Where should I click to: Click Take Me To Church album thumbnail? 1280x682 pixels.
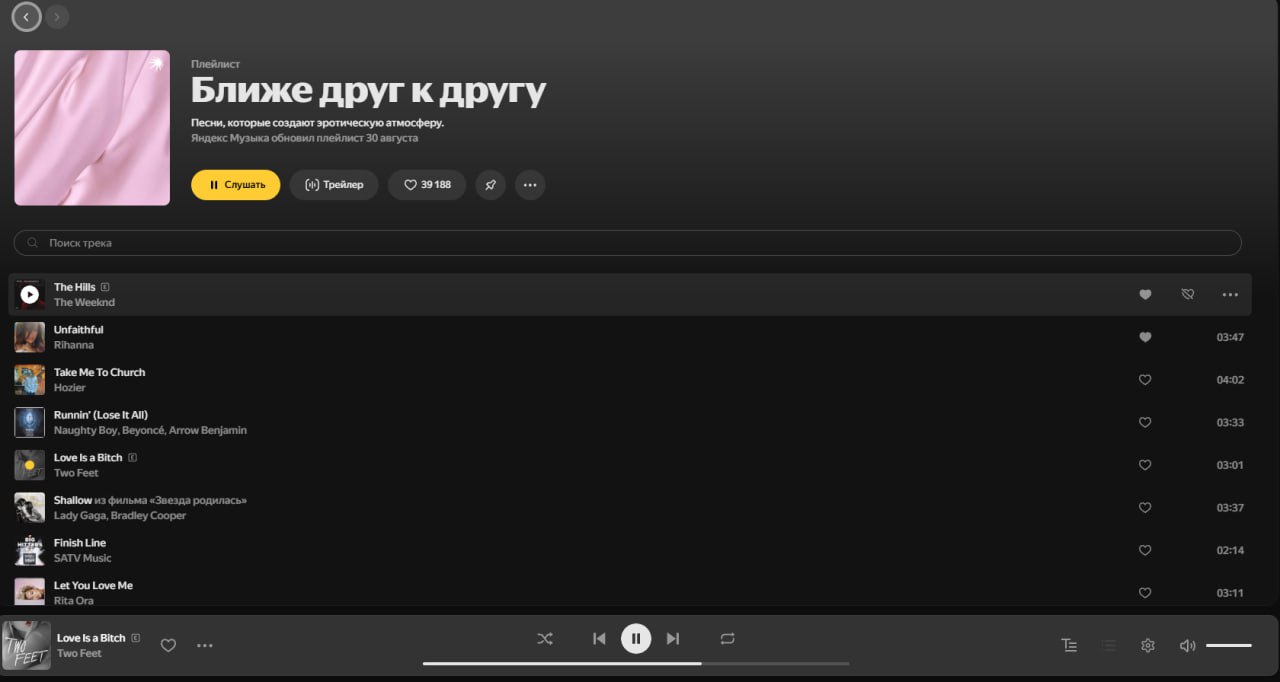[29, 380]
